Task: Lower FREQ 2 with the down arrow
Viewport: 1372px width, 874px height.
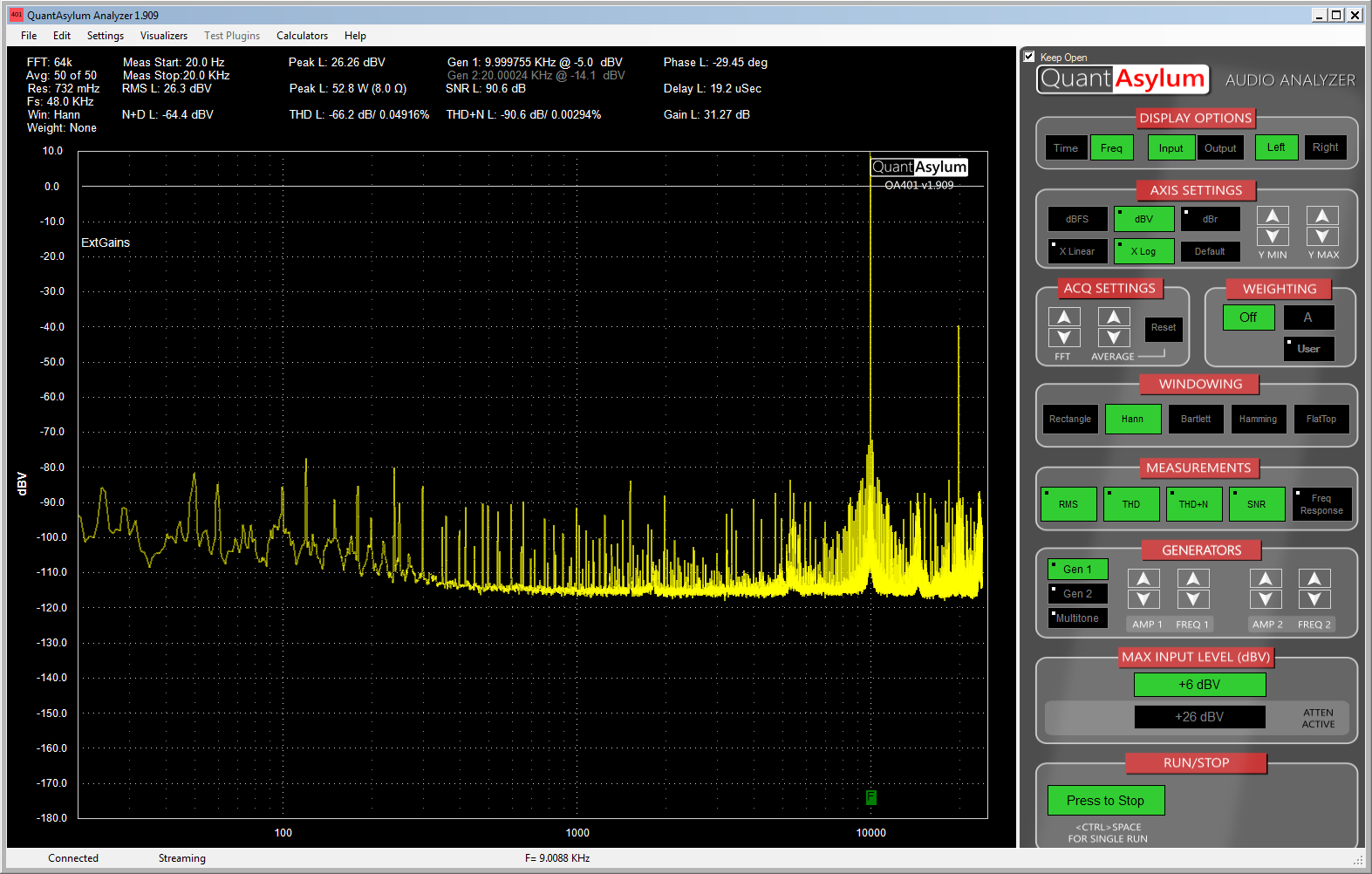Action: point(1314,599)
